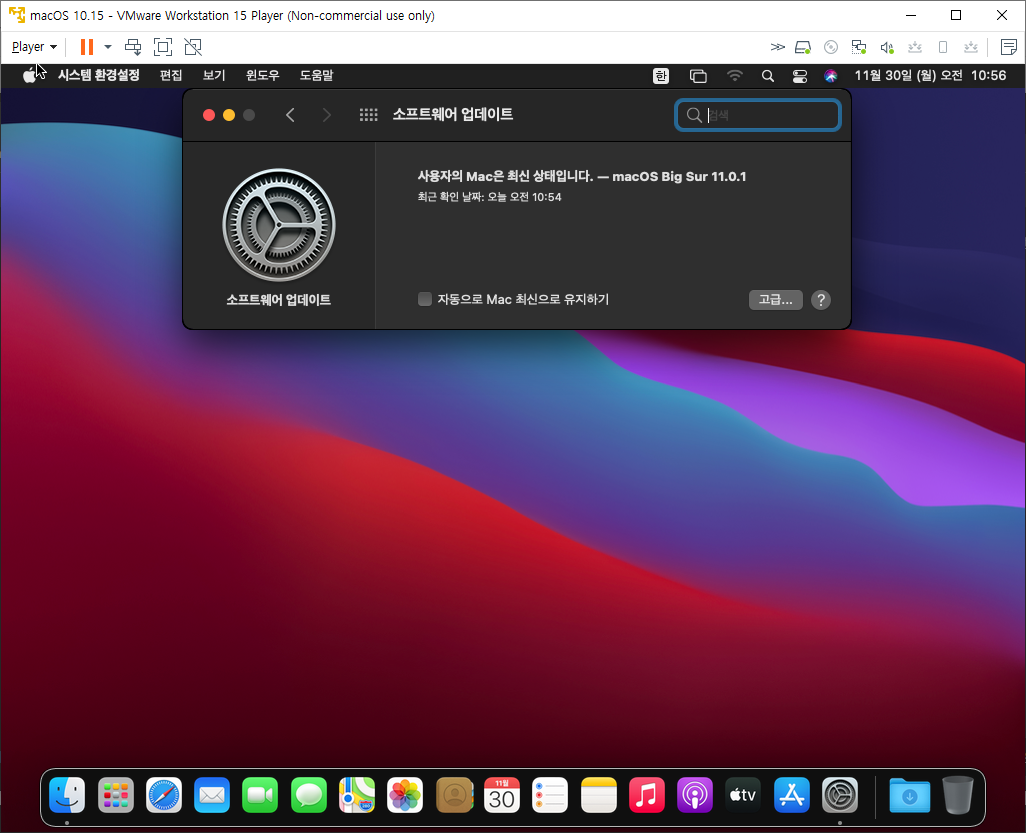Open Reminders from the Dock
Screen dimensions: 1026x833
tap(550, 795)
